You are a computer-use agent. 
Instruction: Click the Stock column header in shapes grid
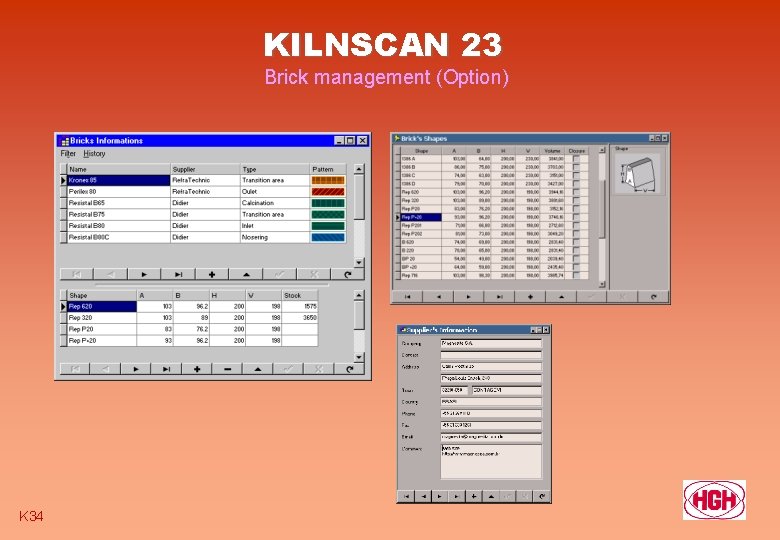click(x=300, y=295)
